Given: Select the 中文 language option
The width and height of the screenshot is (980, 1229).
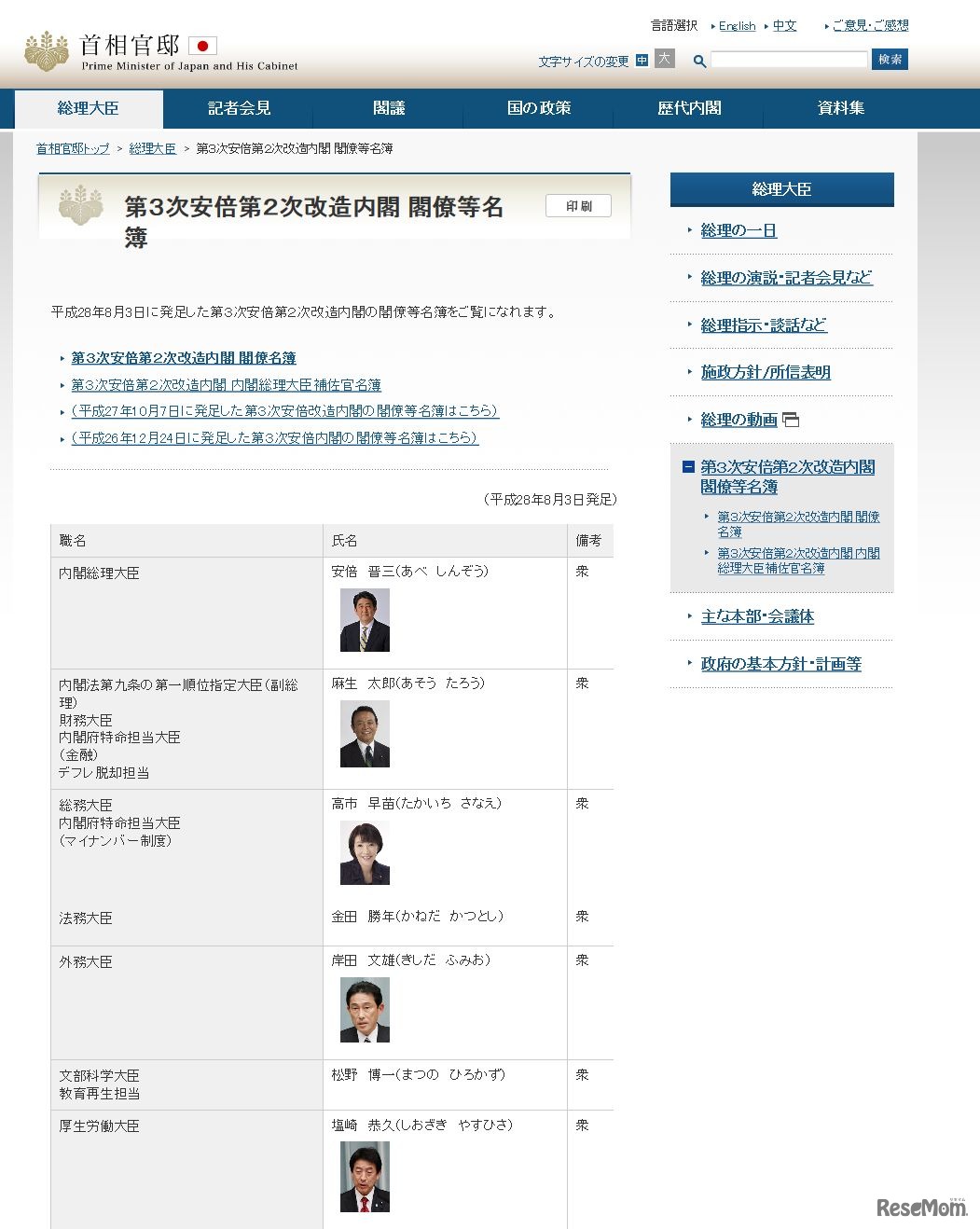Looking at the screenshot, I should coord(784,25).
